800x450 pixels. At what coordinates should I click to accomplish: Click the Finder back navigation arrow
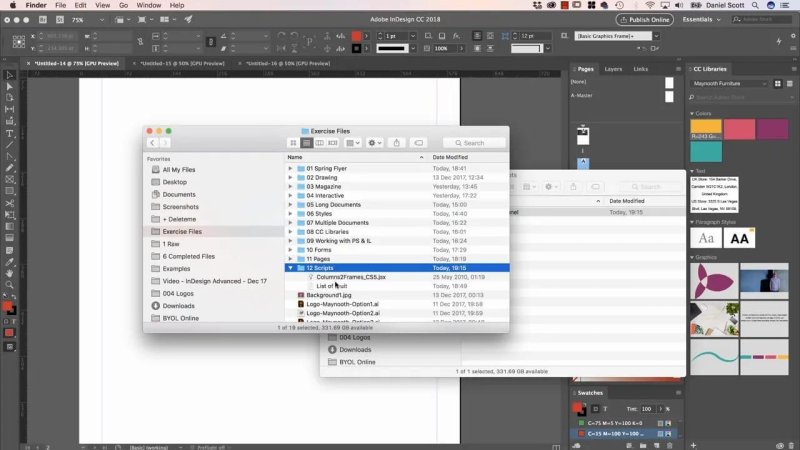[x=152, y=143]
